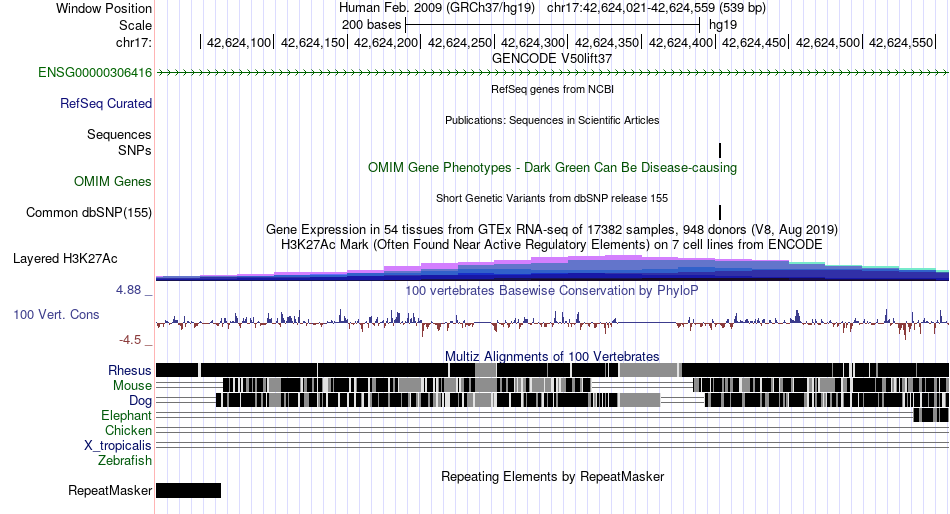Click the RepeatMasker track label
Screen dimensions: 950x514
click(110, 490)
